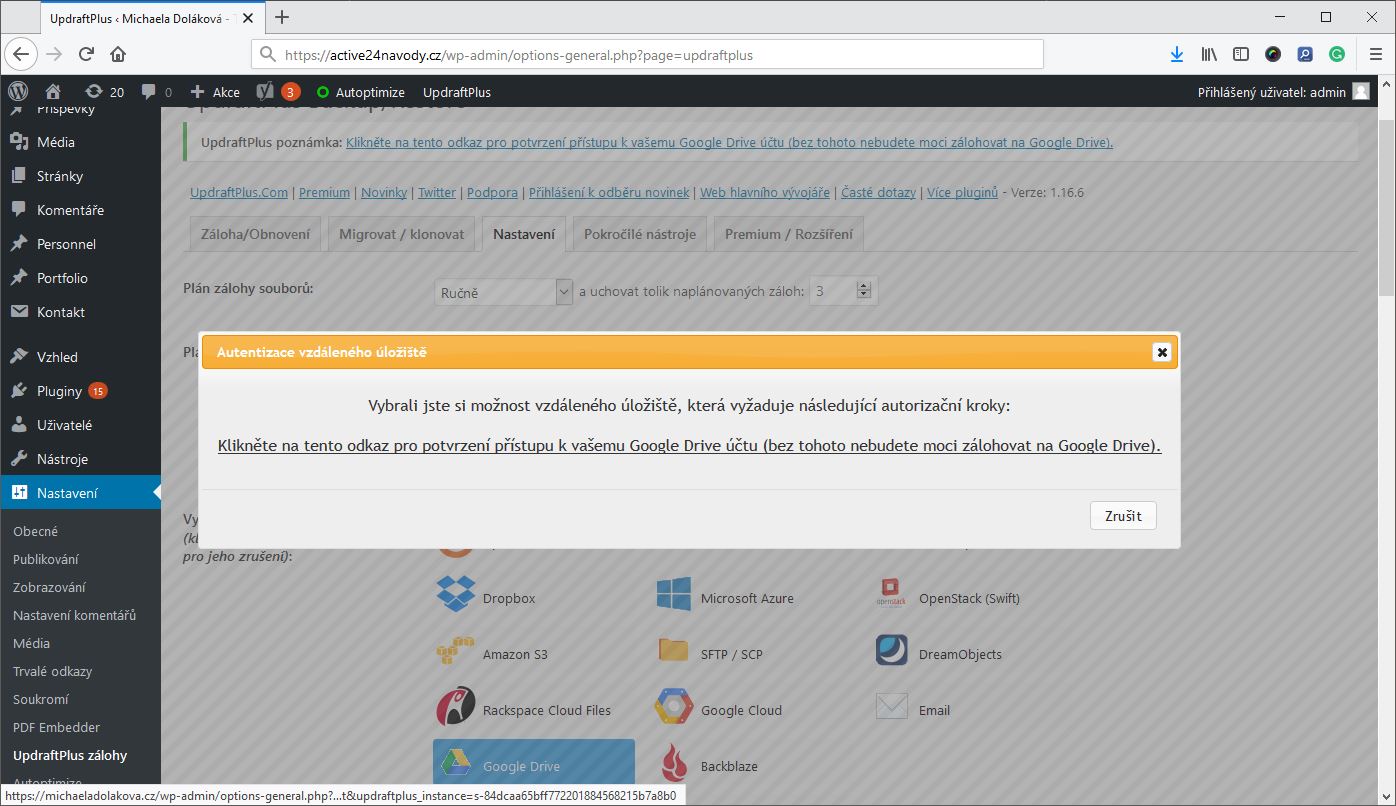Choose Microsoft Azure as remote storage
This screenshot has height=806, width=1396.
[674, 597]
